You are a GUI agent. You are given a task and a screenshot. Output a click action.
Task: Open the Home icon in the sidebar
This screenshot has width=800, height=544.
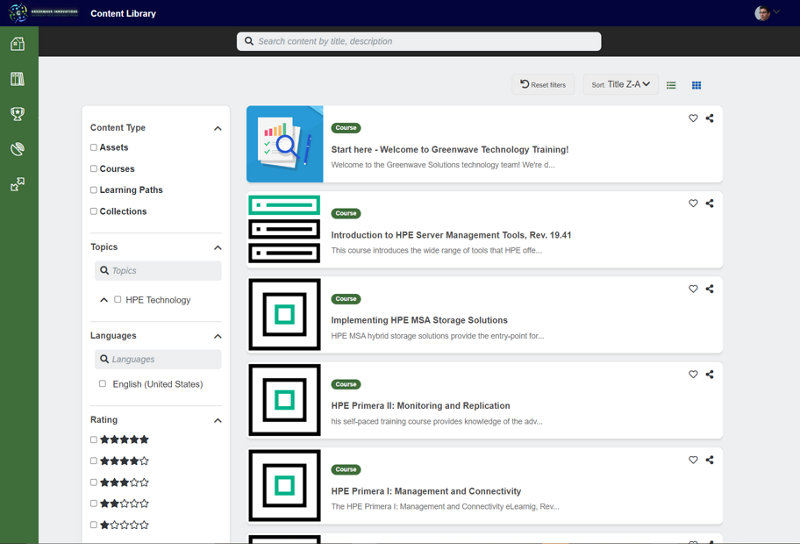(17, 44)
